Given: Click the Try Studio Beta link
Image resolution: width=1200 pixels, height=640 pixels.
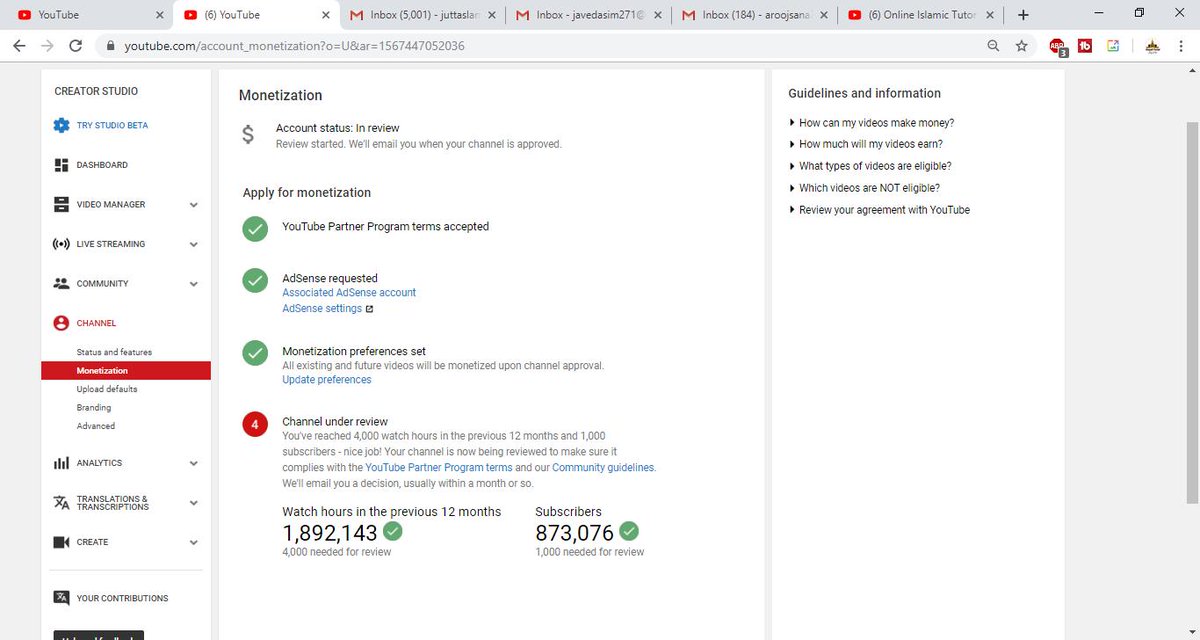Looking at the screenshot, I should coord(112,126).
